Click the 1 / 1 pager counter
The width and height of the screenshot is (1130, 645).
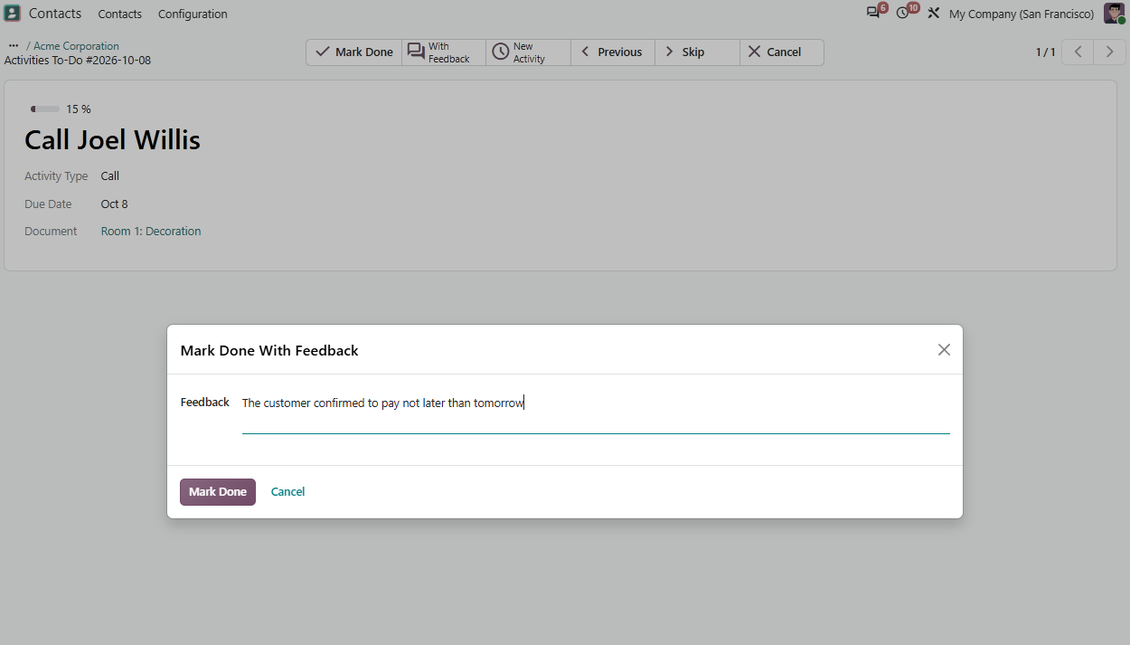click(x=1045, y=52)
